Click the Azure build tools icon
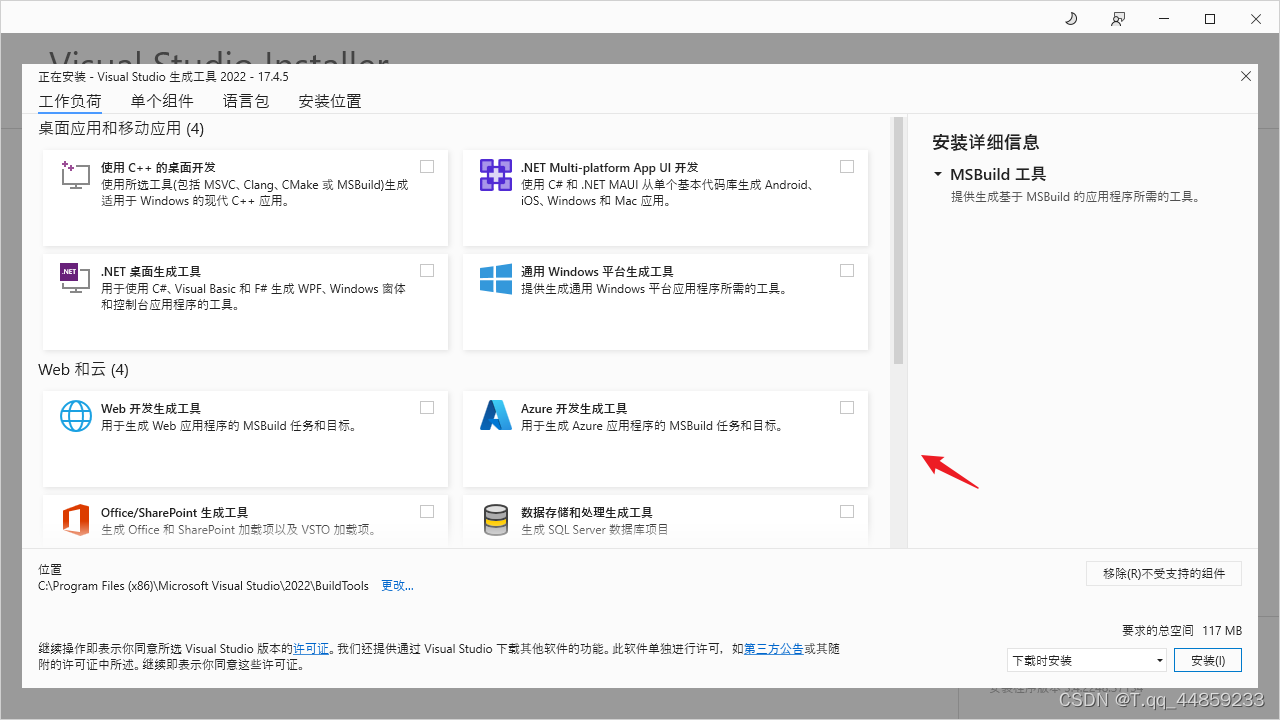 point(496,416)
